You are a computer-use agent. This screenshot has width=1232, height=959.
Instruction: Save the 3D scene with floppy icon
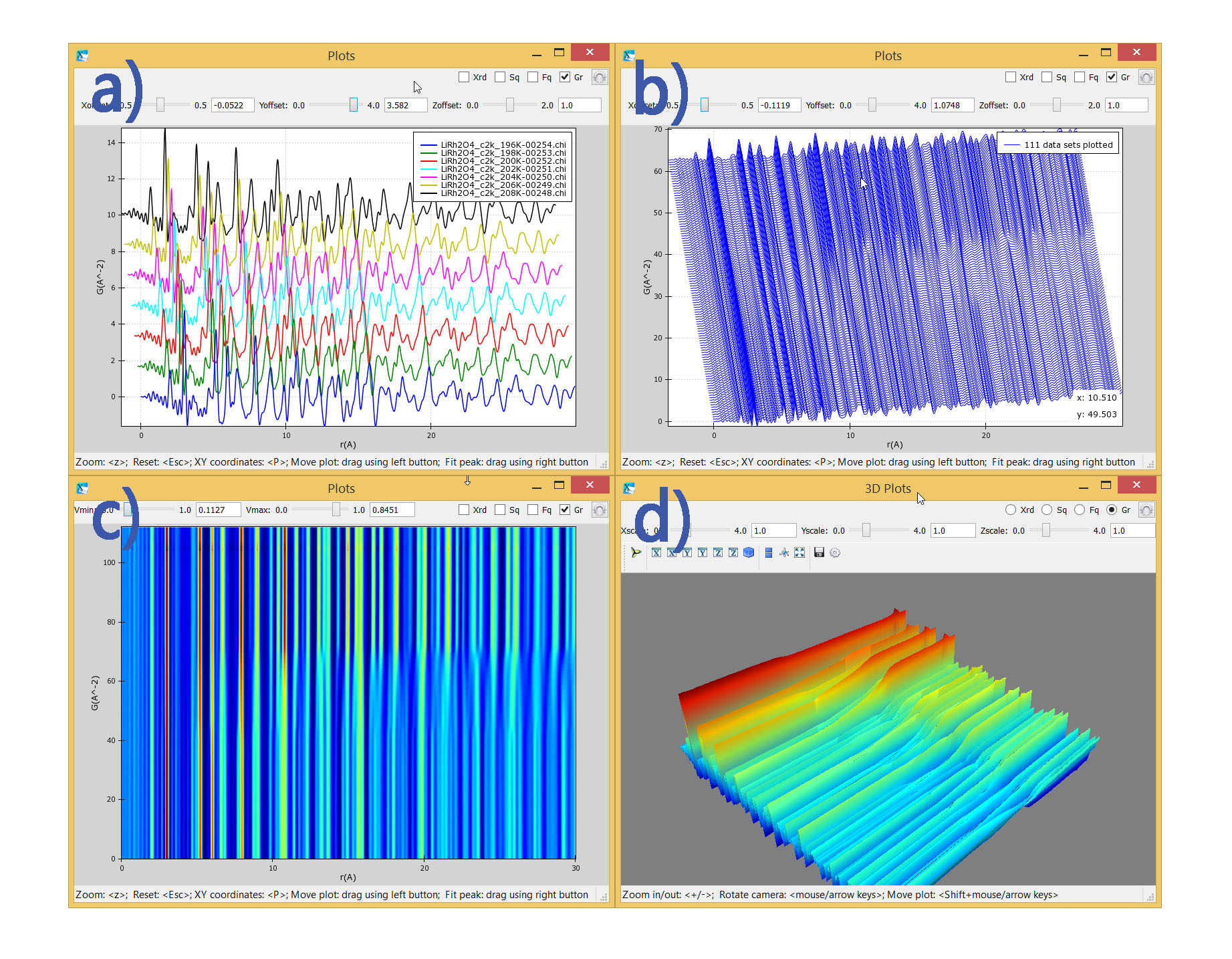click(819, 552)
